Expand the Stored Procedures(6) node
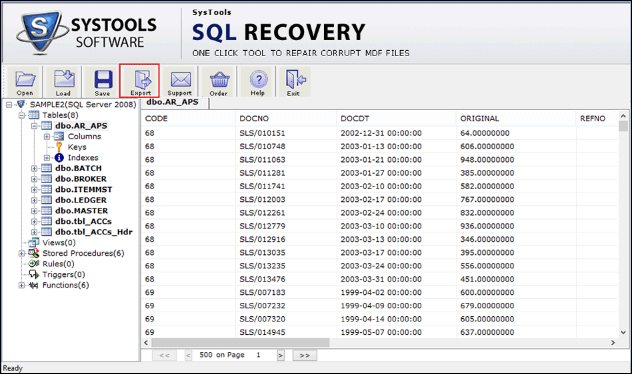Viewport: 632px width, 374px height. point(22,253)
